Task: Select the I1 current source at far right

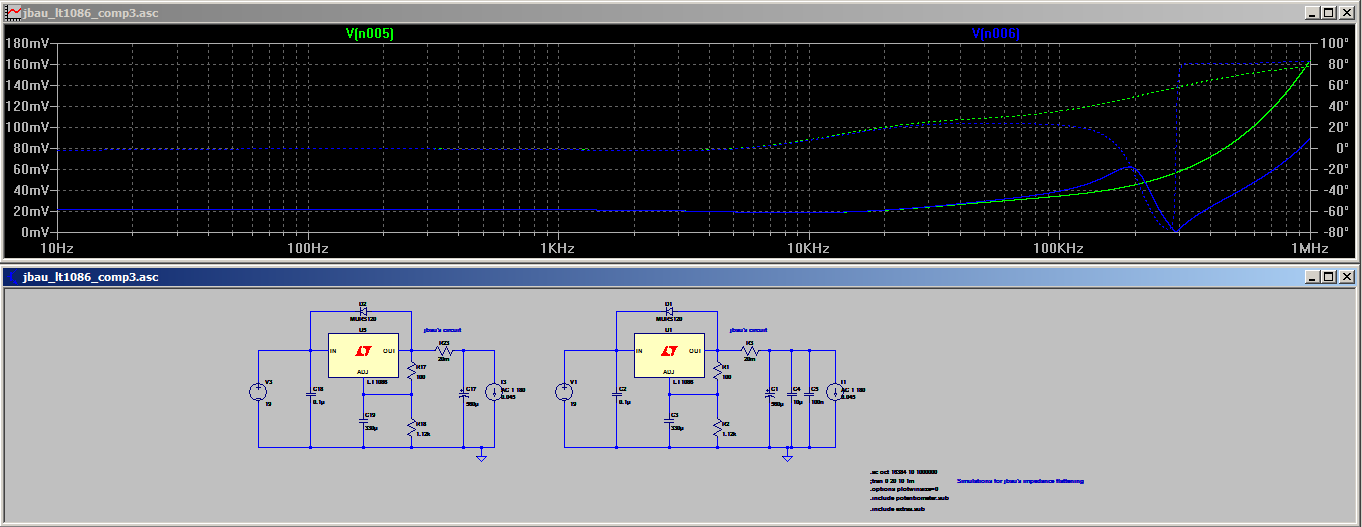Action: (x=834, y=392)
